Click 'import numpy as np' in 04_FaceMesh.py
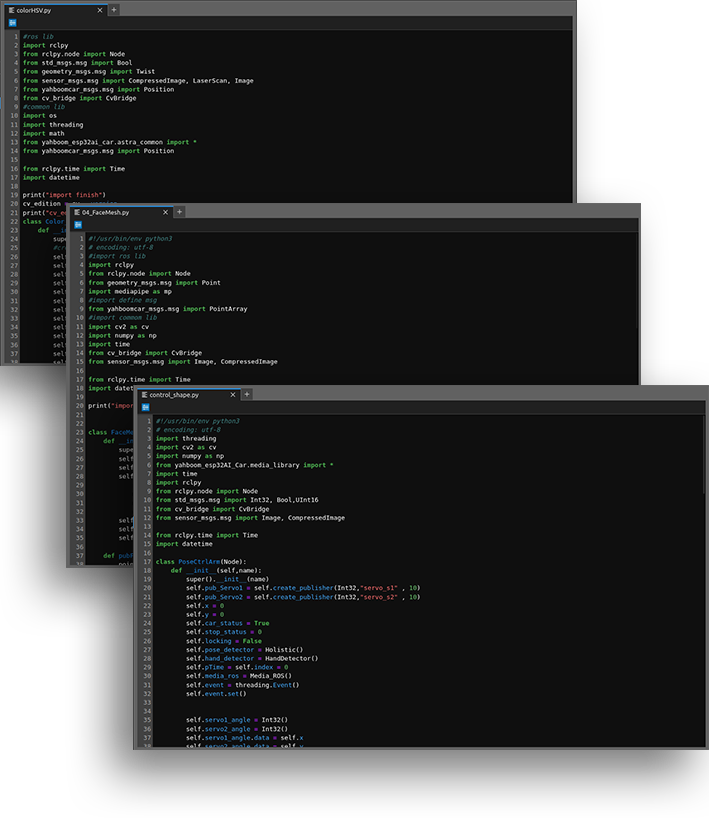Image resolution: width=709 pixels, height=818 pixels. click(x=122, y=335)
